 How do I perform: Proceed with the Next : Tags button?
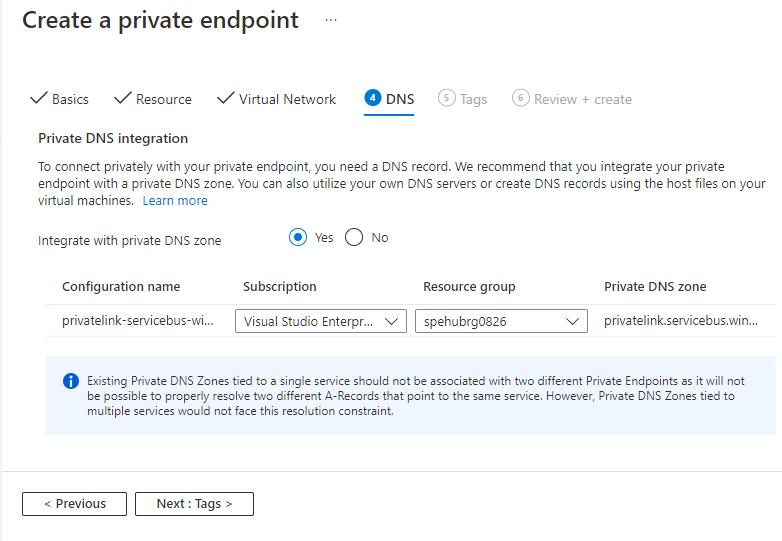tap(194, 504)
